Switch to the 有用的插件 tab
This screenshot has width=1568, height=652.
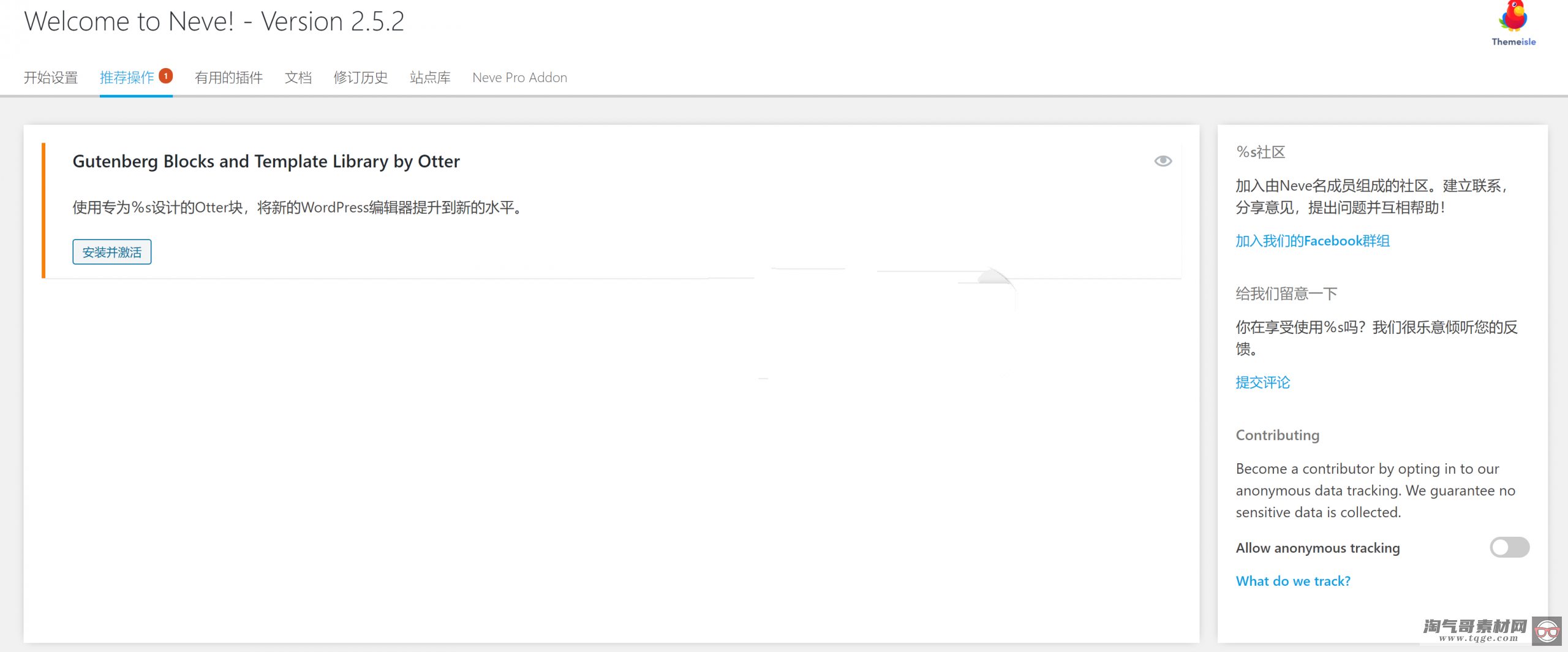pos(228,78)
